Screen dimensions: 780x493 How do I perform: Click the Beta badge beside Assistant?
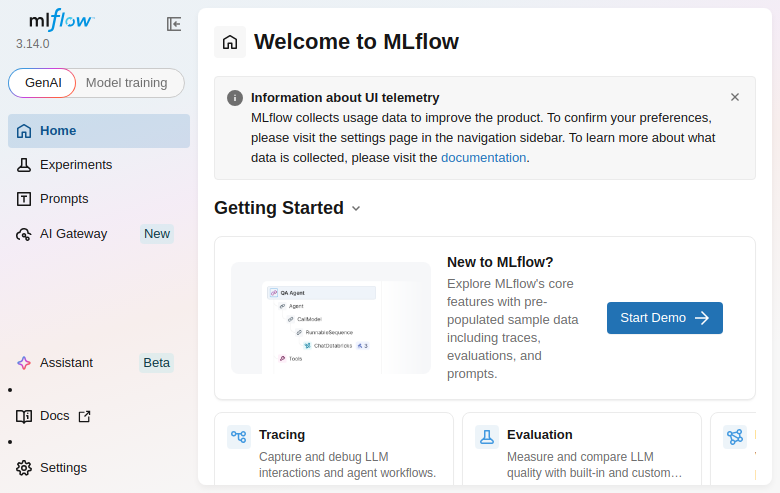pyautogui.click(x=157, y=363)
